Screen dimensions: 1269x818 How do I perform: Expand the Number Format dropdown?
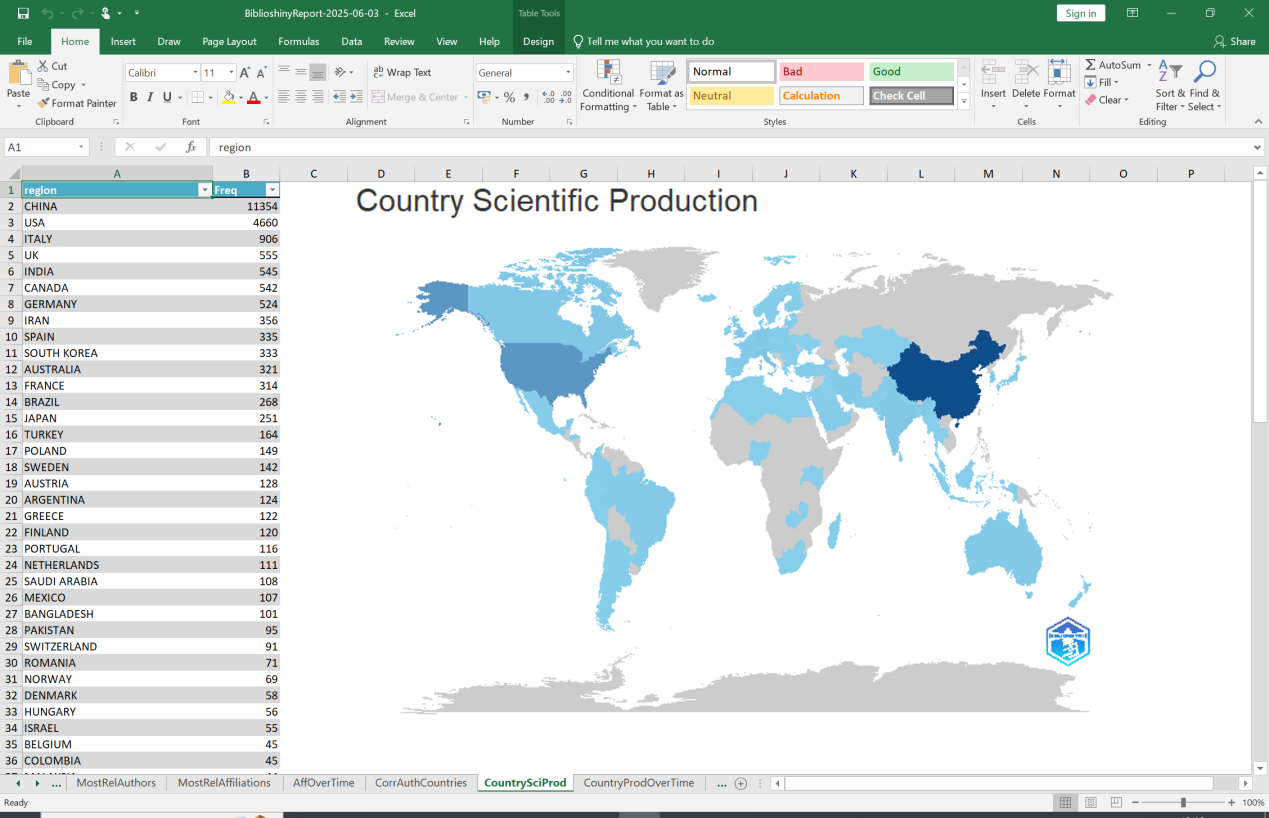point(568,73)
